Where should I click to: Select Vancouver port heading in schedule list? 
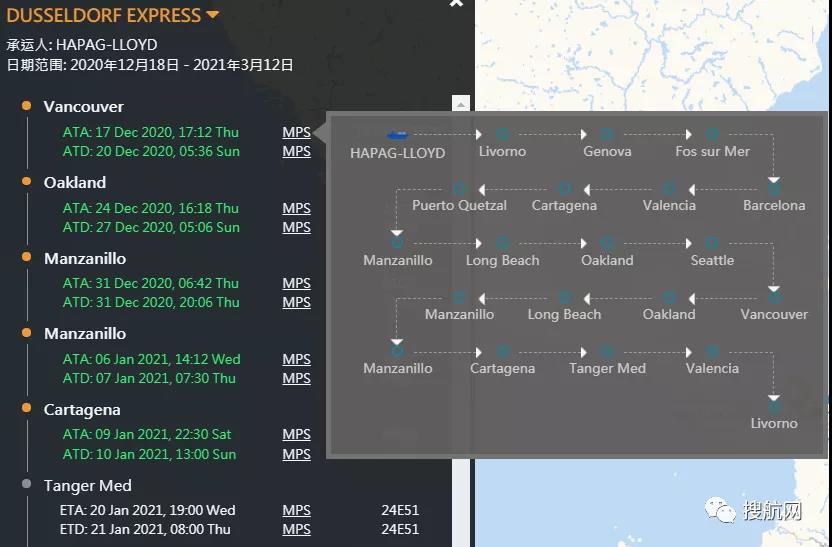point(84,106)
